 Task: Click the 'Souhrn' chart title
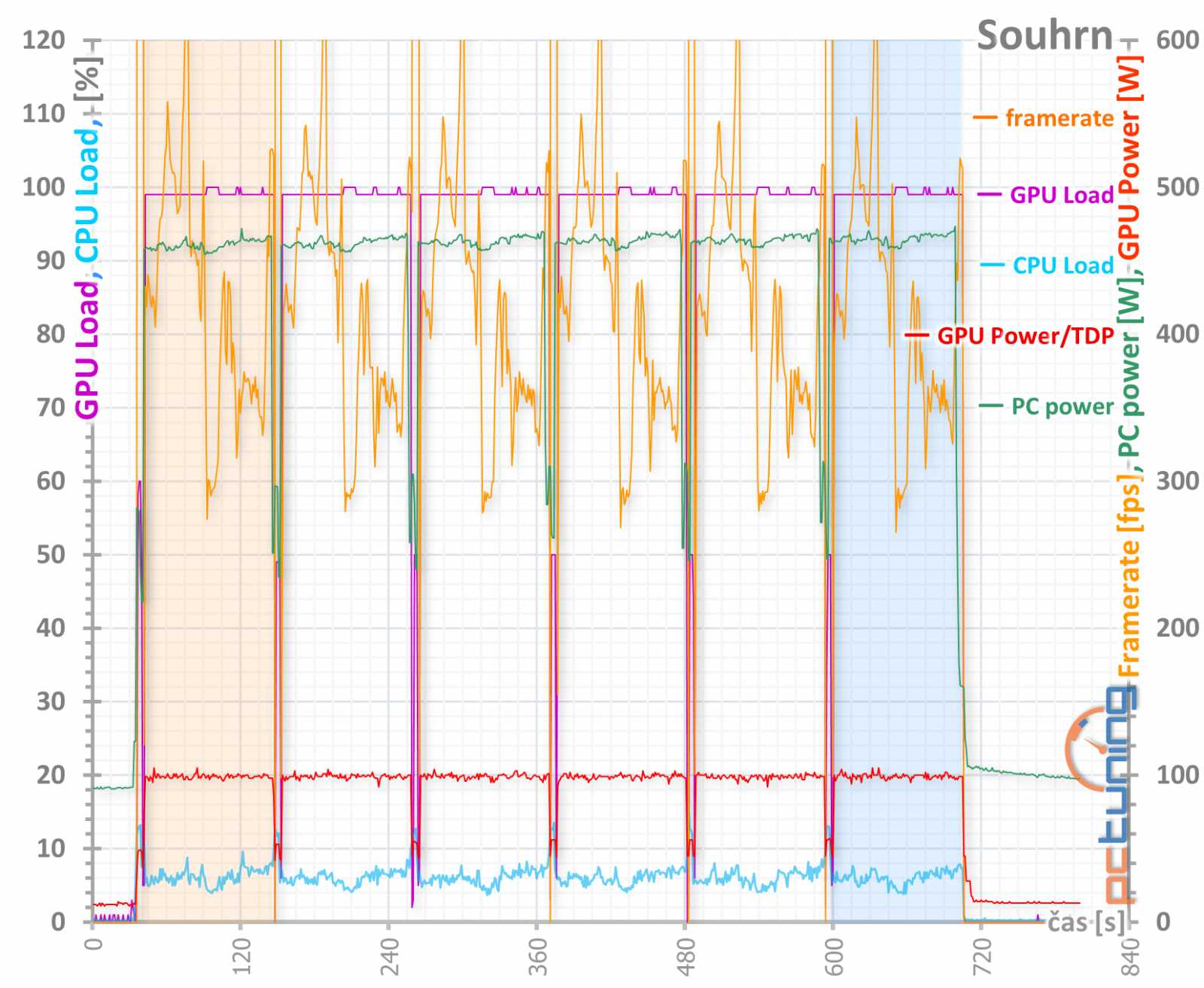coord(1044,36)
